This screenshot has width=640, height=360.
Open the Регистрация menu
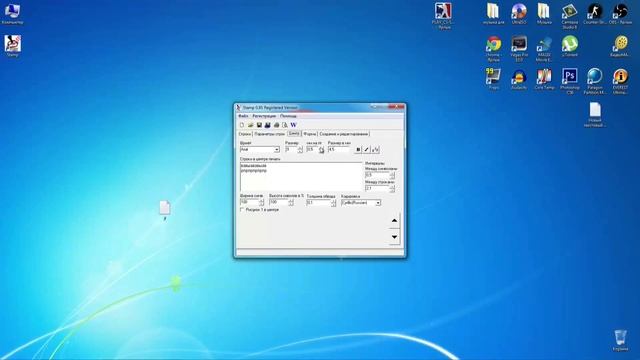click(264, 116)
